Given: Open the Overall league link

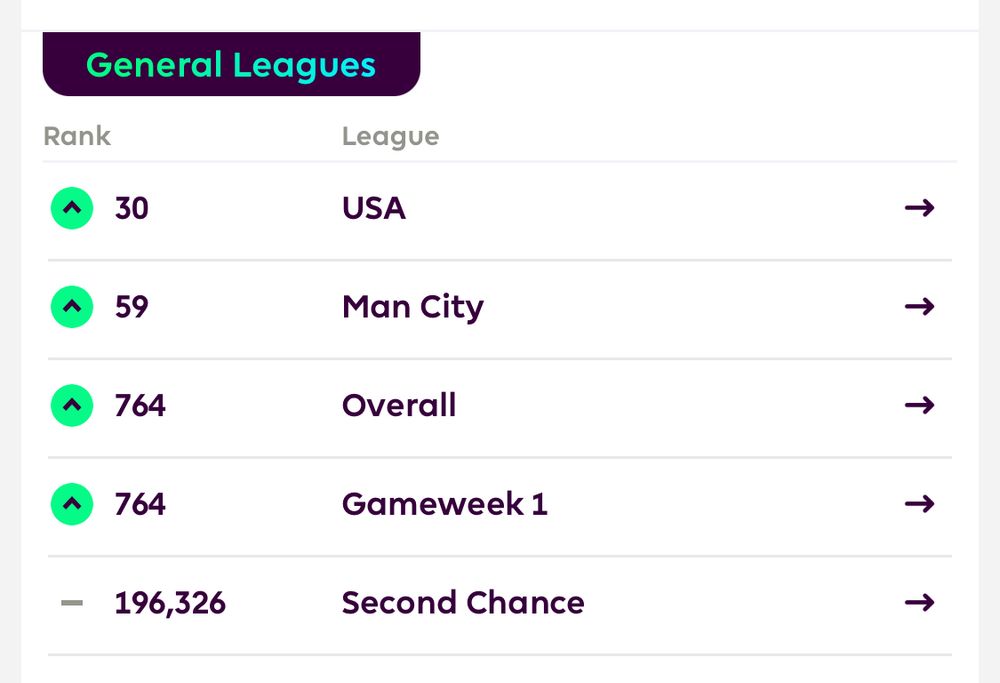Looking at the screenshot, I should tap(399, 405).
